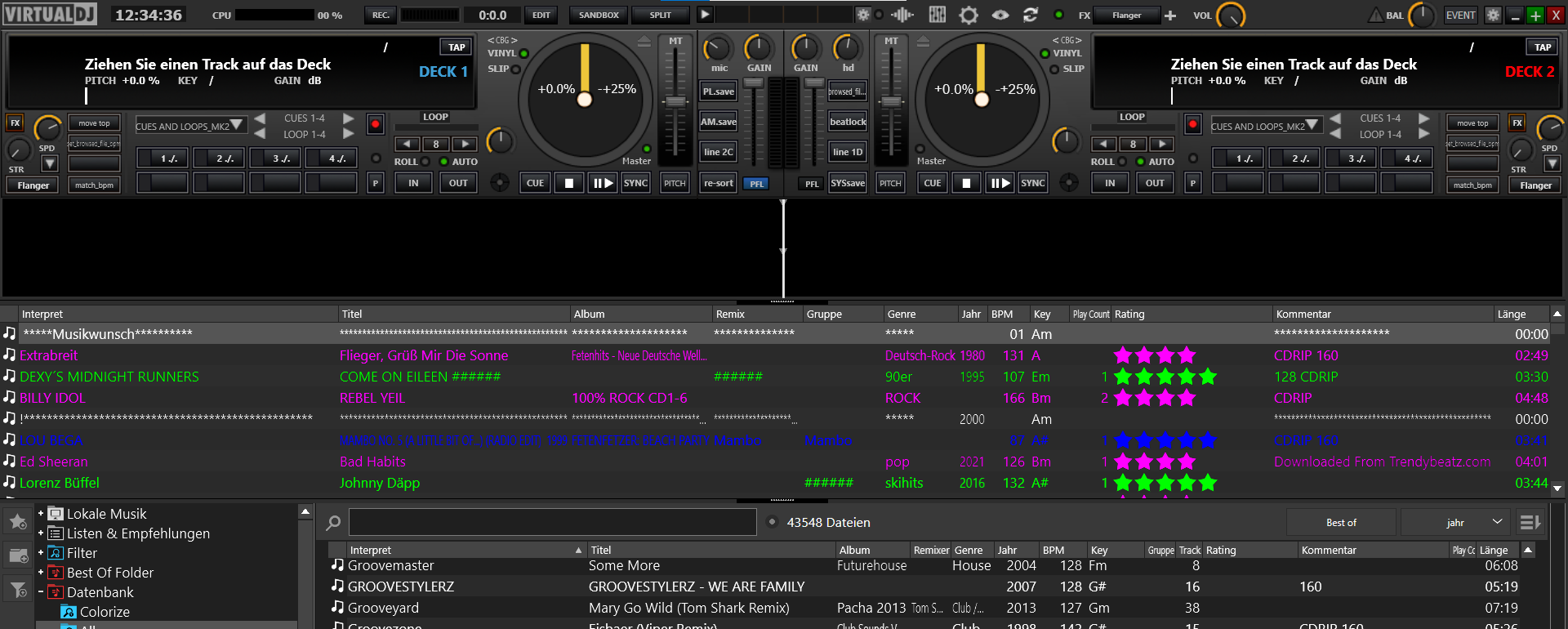
Task: Click deck 1 FX icon button
Action: 15,123
